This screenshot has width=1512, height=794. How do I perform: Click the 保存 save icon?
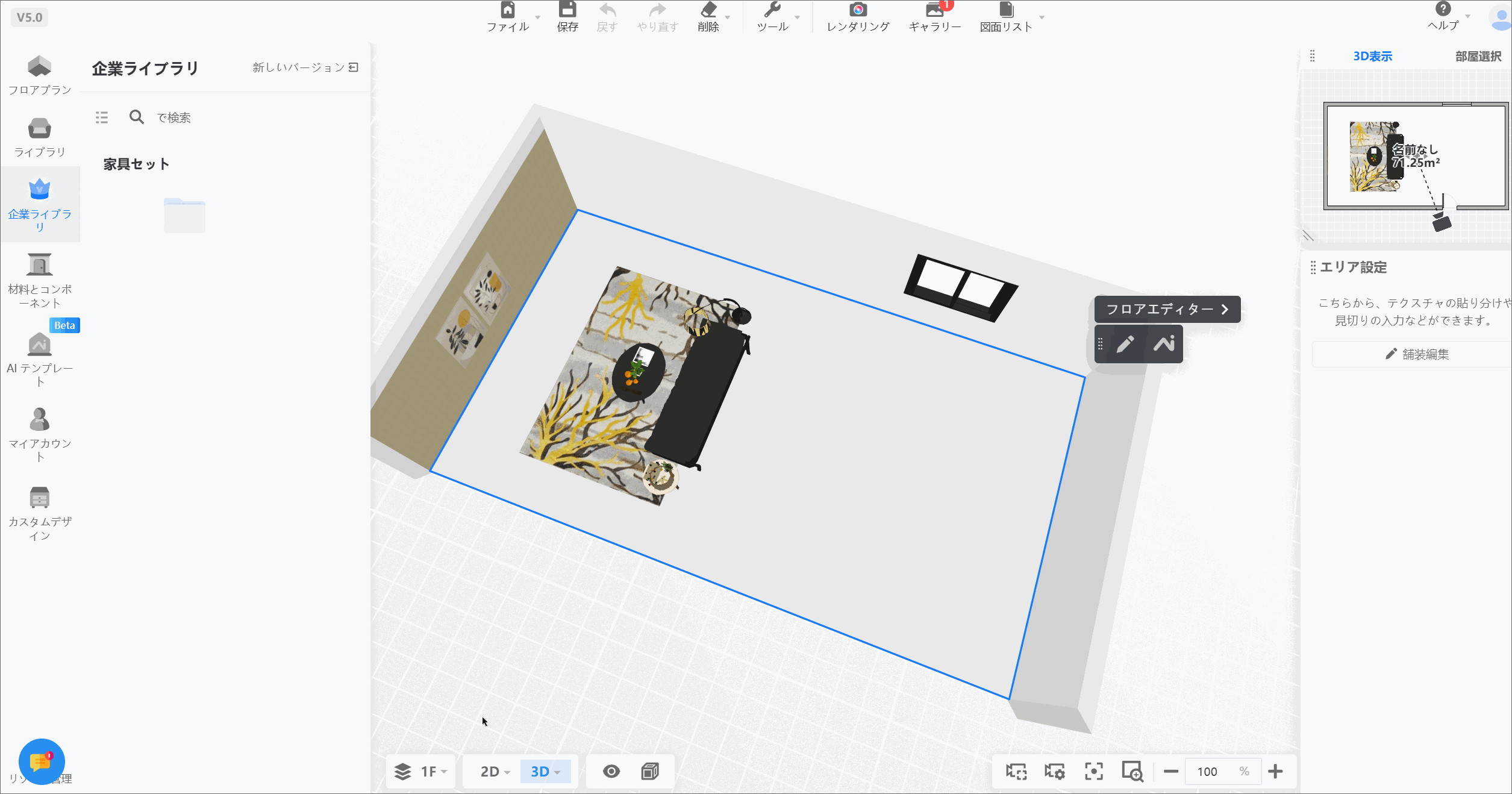tap(567, 10)
